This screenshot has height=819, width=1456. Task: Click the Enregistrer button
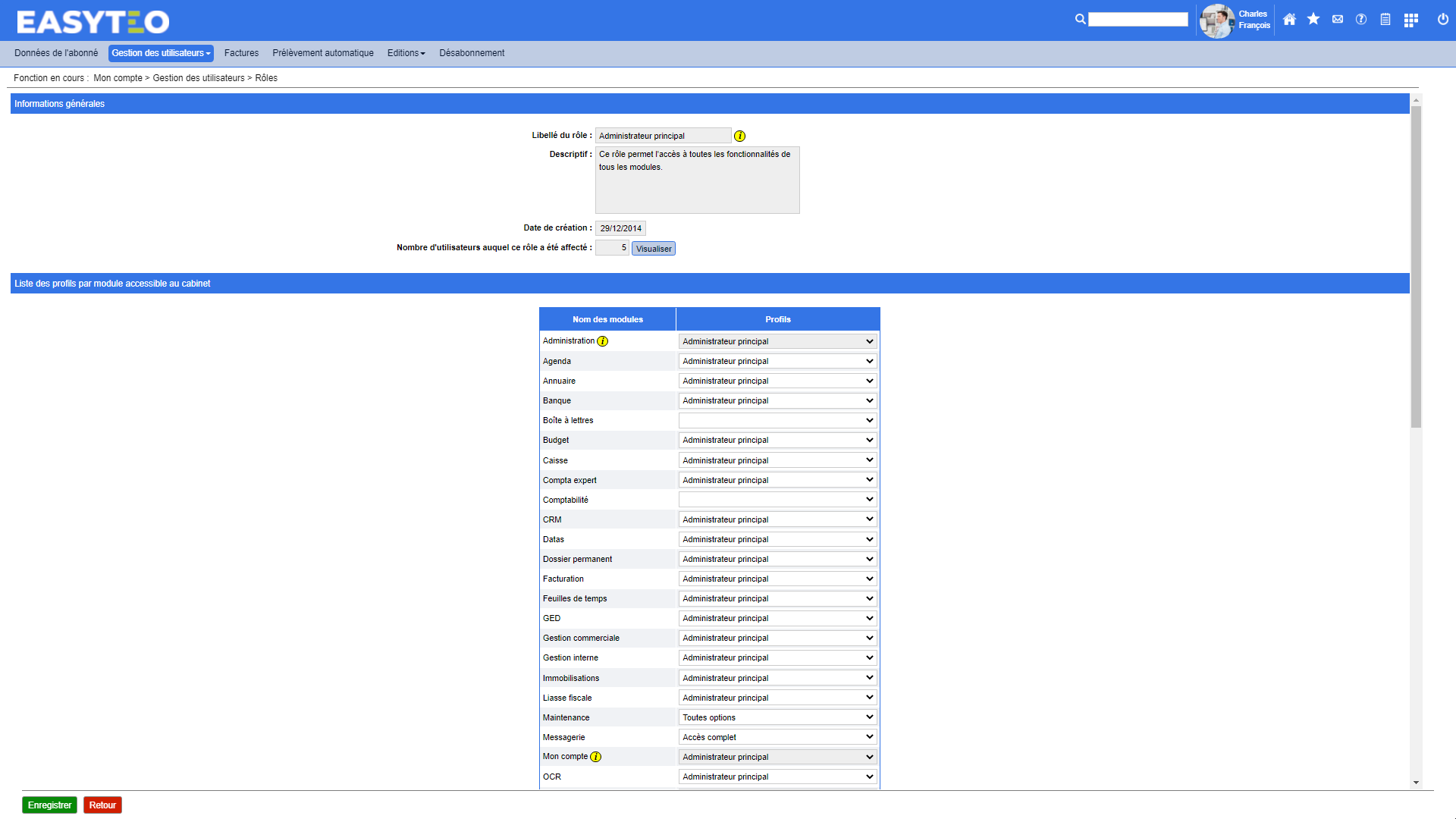pos(49,805)
